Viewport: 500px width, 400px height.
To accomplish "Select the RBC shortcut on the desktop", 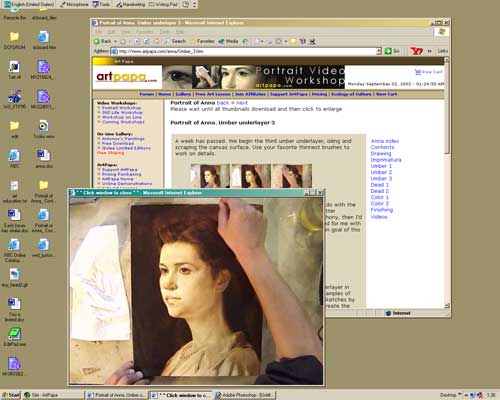I will coord(14,159).
